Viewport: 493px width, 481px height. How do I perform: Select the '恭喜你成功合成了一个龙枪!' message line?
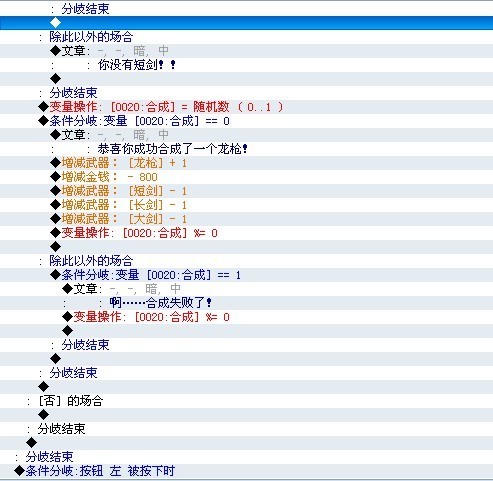(246, 149)
